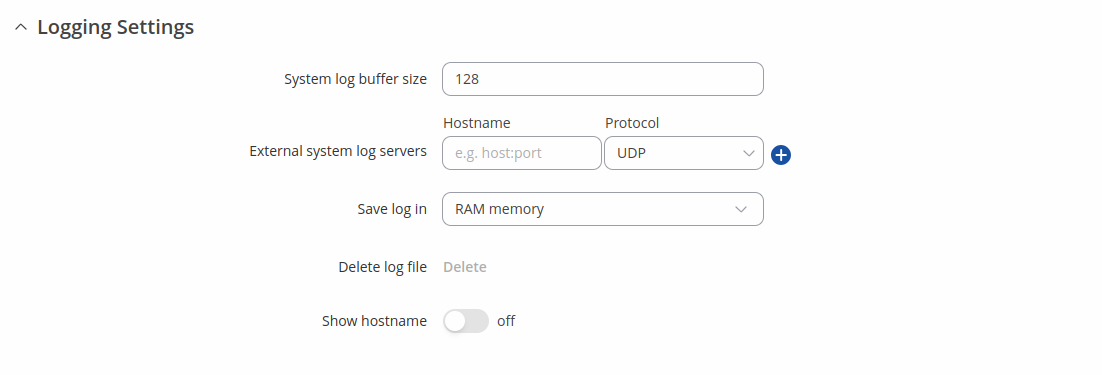Click the Delete log file link
Image resolution: width=1102 pixels, height=375 pixels.
coord(465,267)
